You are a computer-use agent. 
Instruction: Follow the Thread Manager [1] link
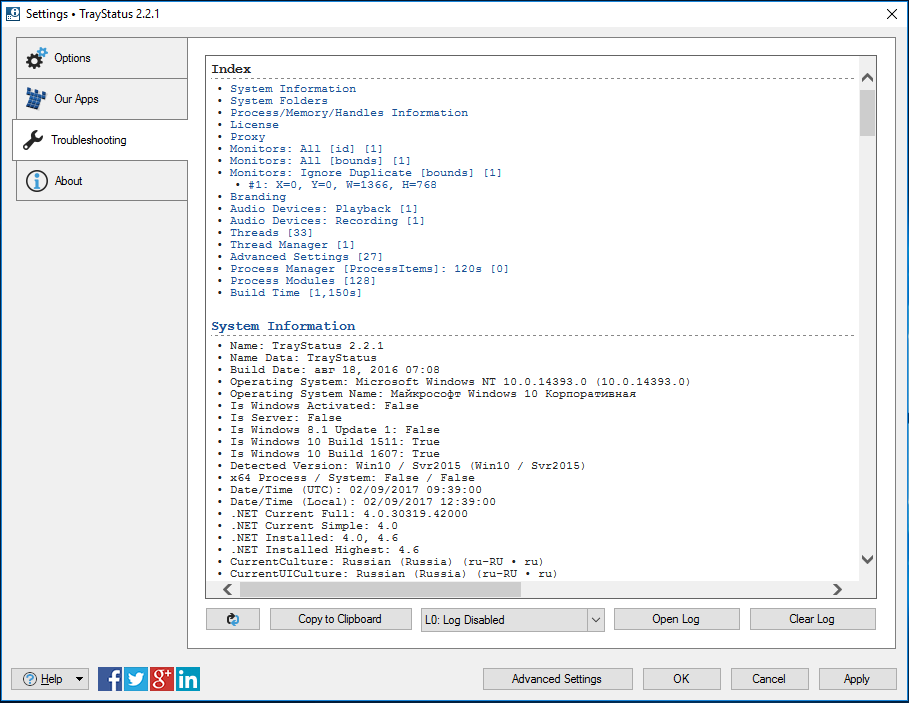292,245
